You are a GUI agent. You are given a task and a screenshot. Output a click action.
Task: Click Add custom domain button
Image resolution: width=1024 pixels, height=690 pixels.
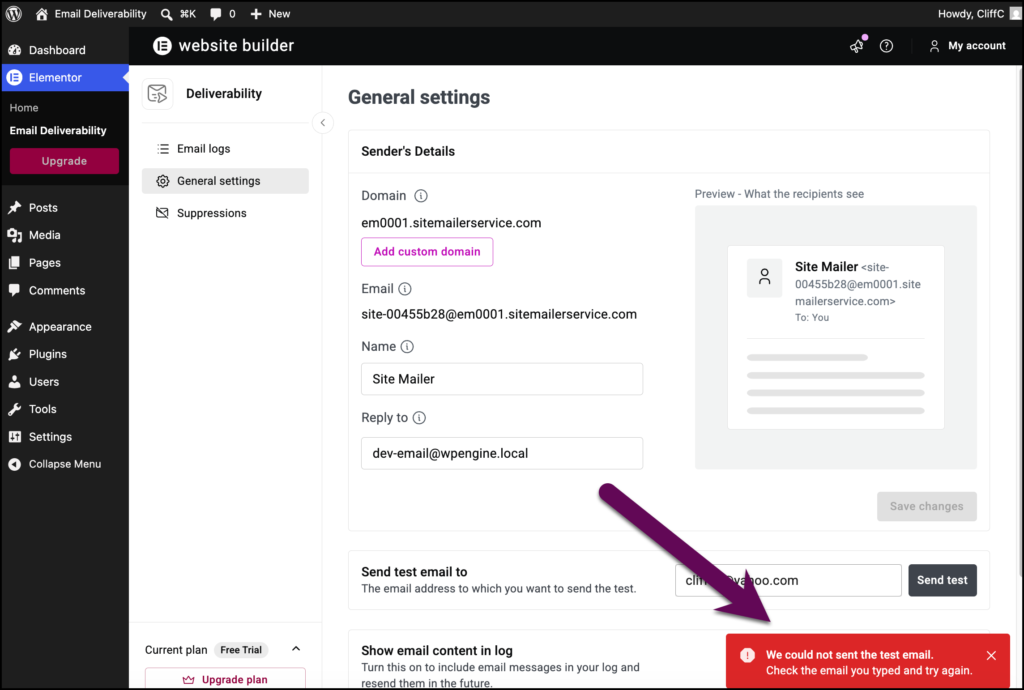(427, 252)
